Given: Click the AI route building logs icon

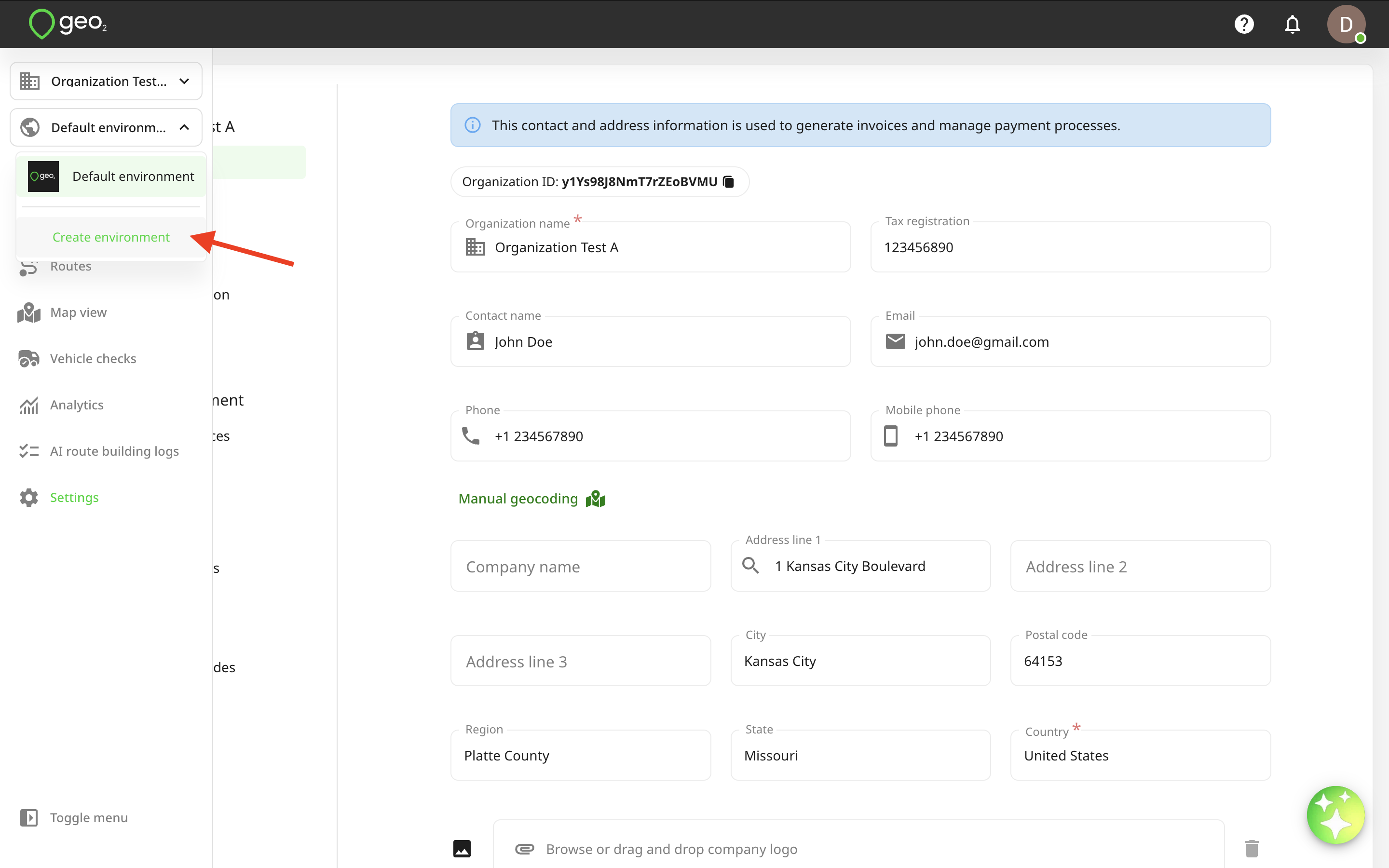Looking at the screenshot, I should coord(29,451).
